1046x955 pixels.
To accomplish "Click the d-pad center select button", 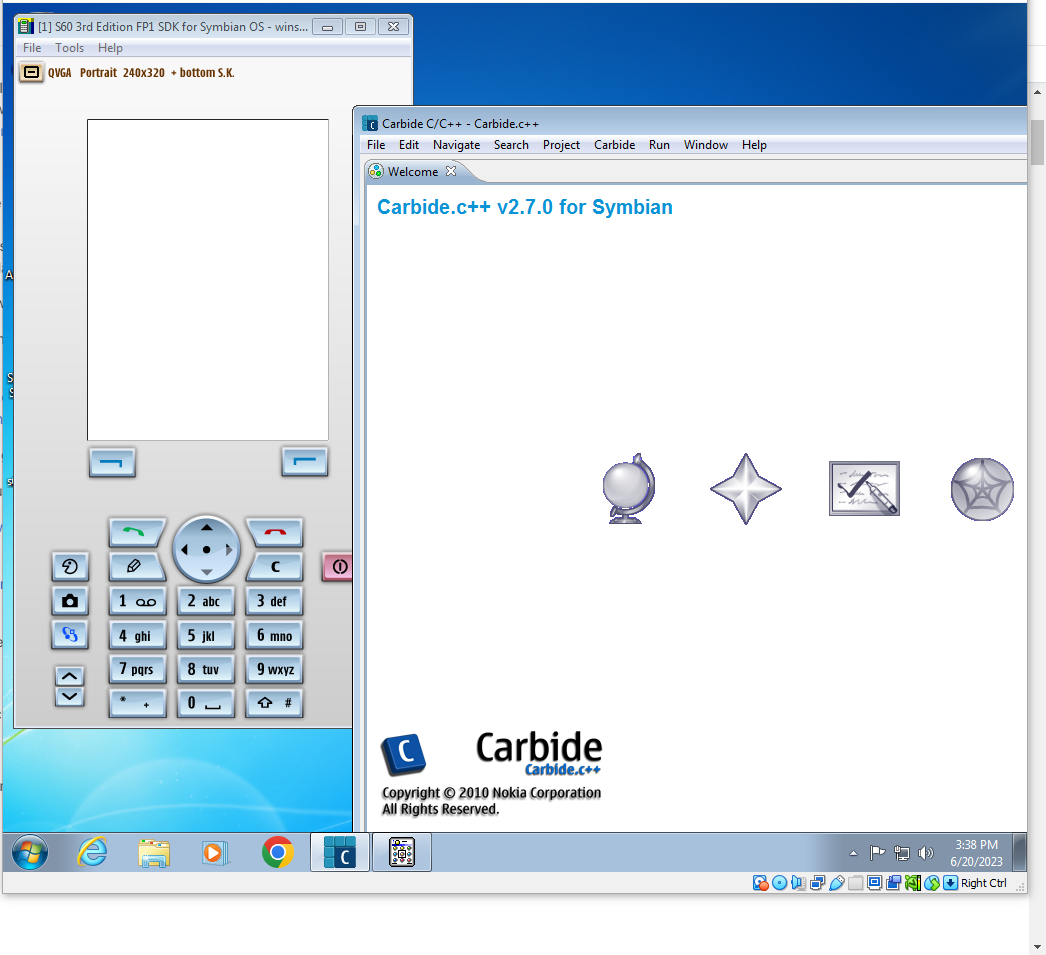I will tap(207, 550).
